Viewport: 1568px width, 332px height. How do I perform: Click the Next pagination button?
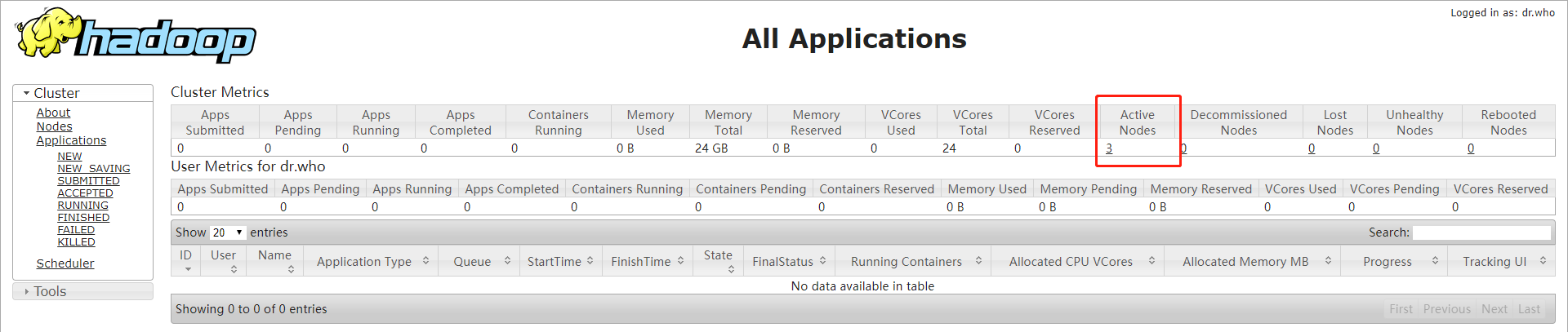(x=1494, y=309)
